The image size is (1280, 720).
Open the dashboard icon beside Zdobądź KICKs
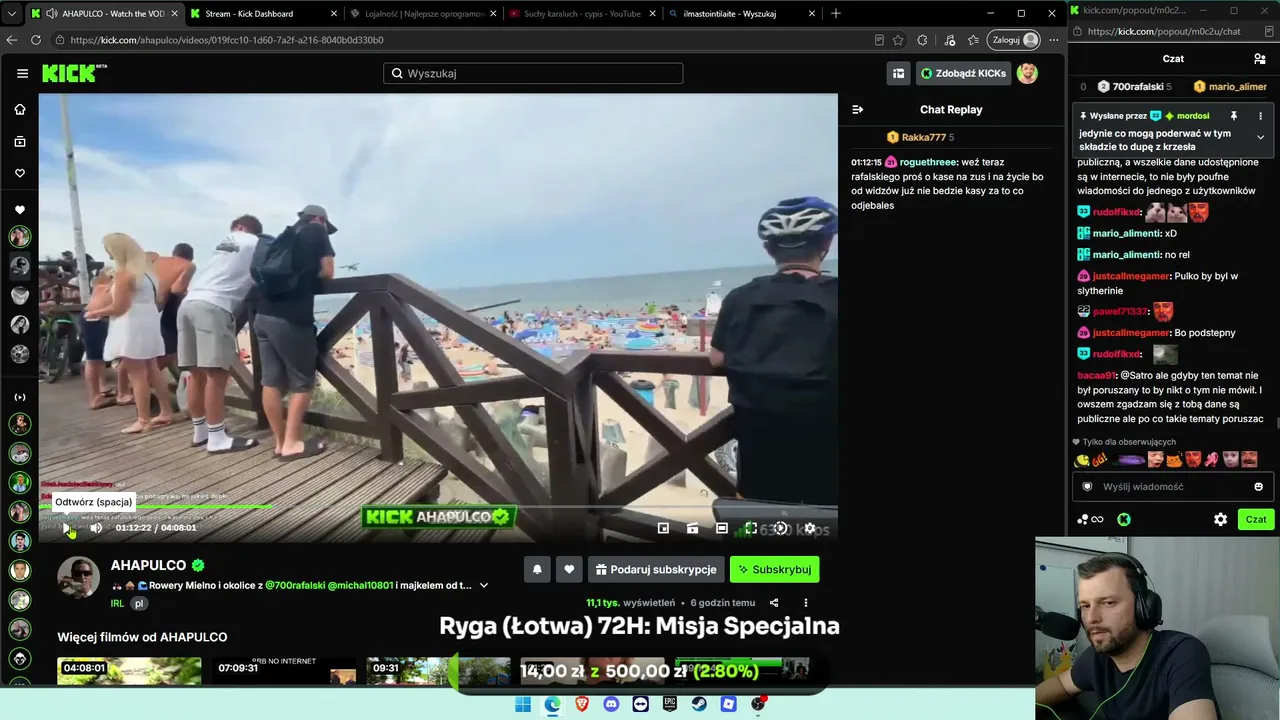coord(899,73)
